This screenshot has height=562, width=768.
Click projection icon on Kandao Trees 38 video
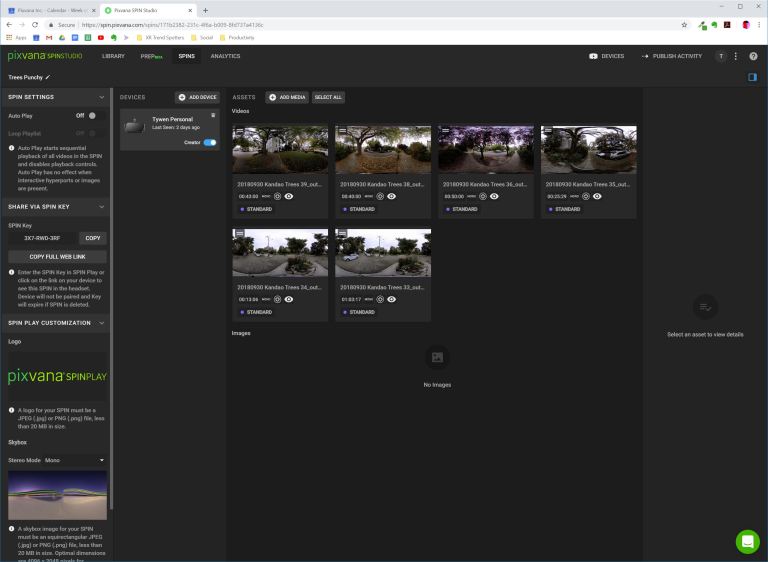(380, 196)
